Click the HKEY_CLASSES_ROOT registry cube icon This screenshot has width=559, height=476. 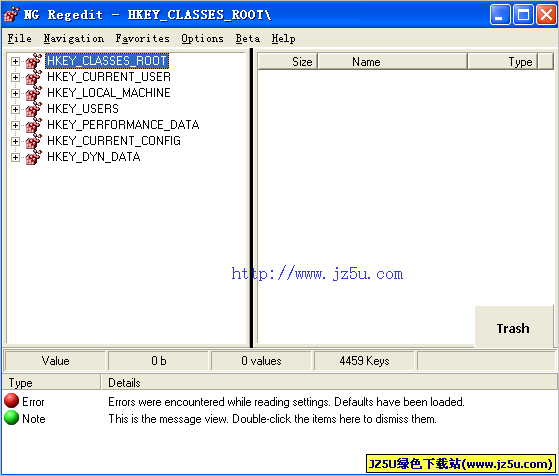[x=34, y=61]
